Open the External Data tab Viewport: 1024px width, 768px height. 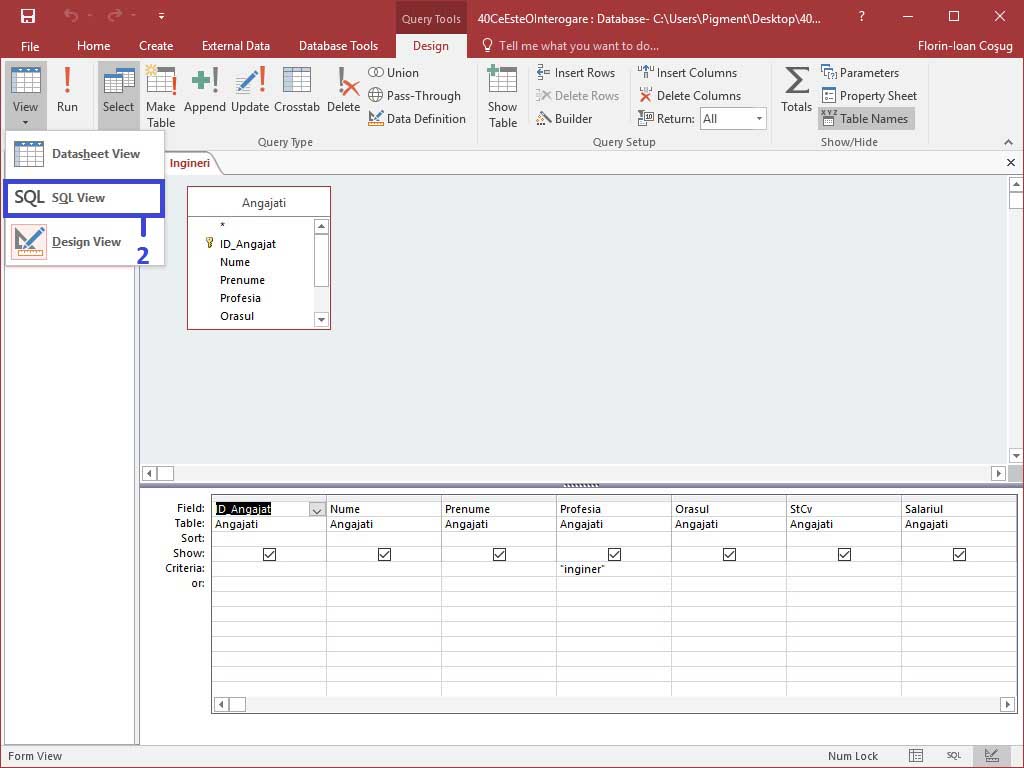[x=236, y=46]
